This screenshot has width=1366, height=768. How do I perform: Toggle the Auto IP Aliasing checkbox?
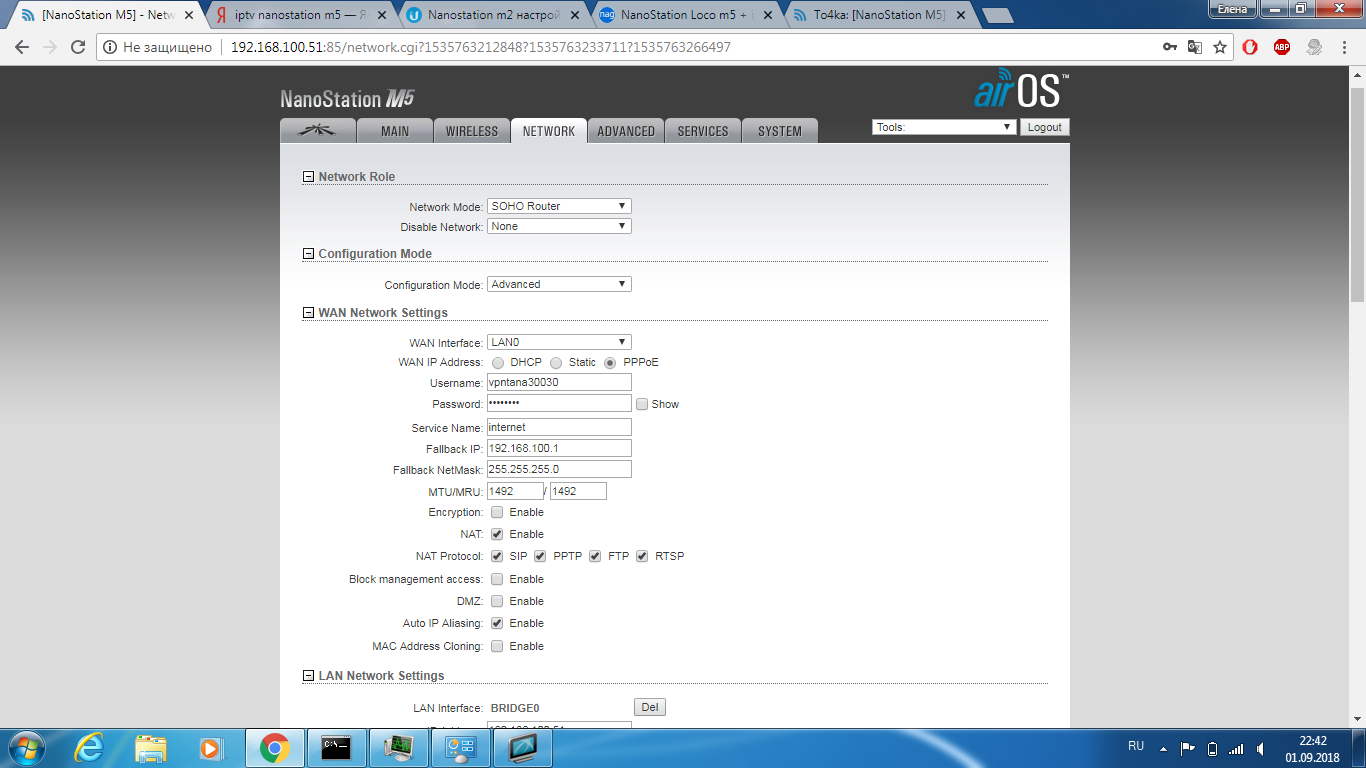[x=497, y=623]
